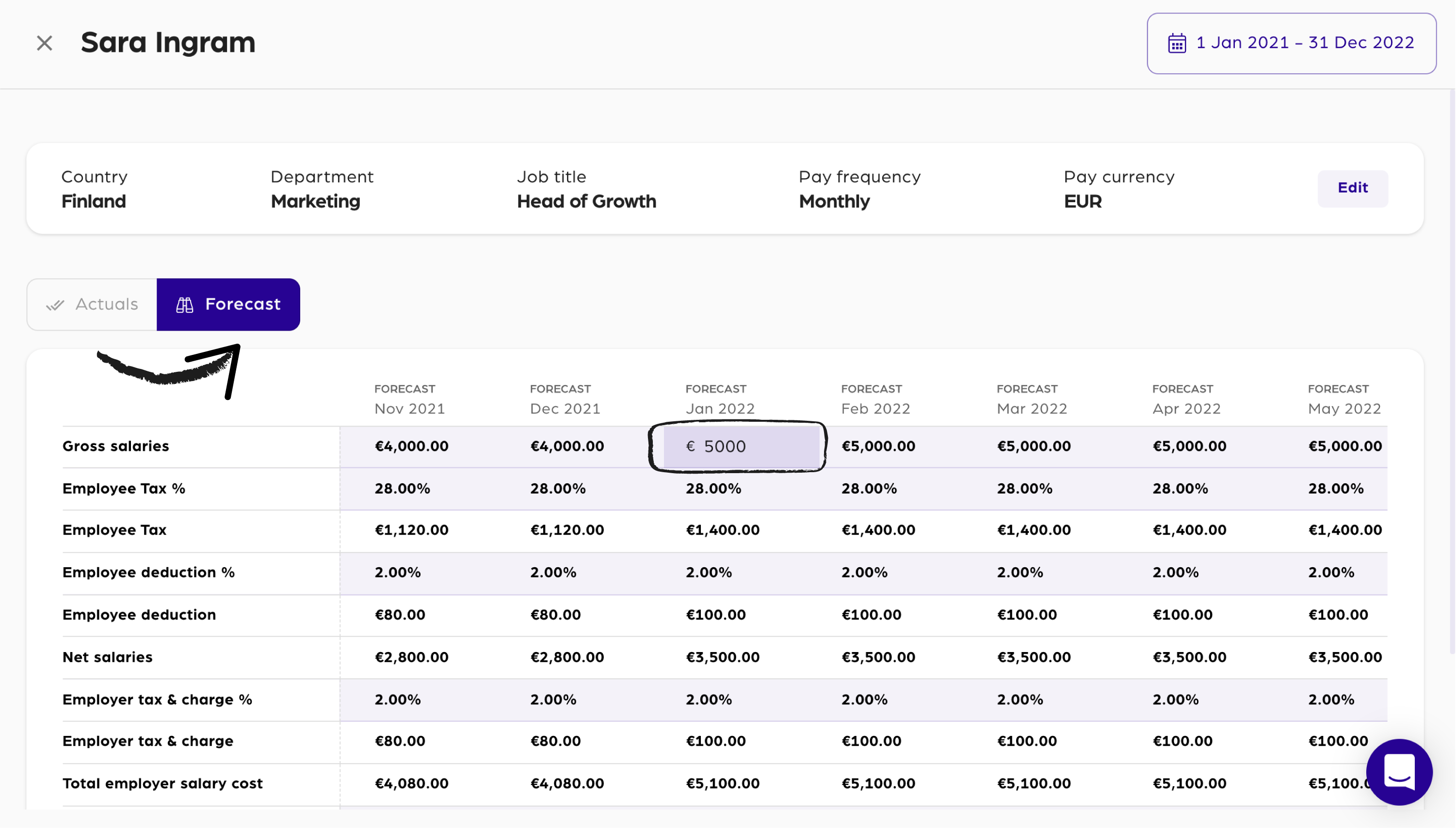This screenshot has width=1456, height=828.
Task: Close the Sara Ingram panel
Action: [x=45, y=43]
